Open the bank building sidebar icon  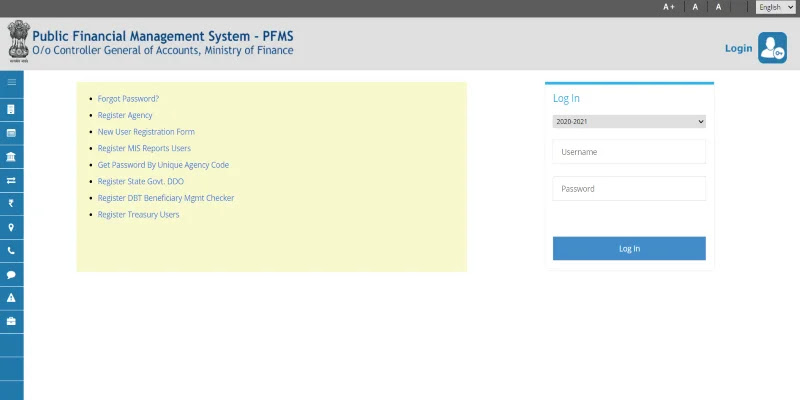[x=11, y=157]
